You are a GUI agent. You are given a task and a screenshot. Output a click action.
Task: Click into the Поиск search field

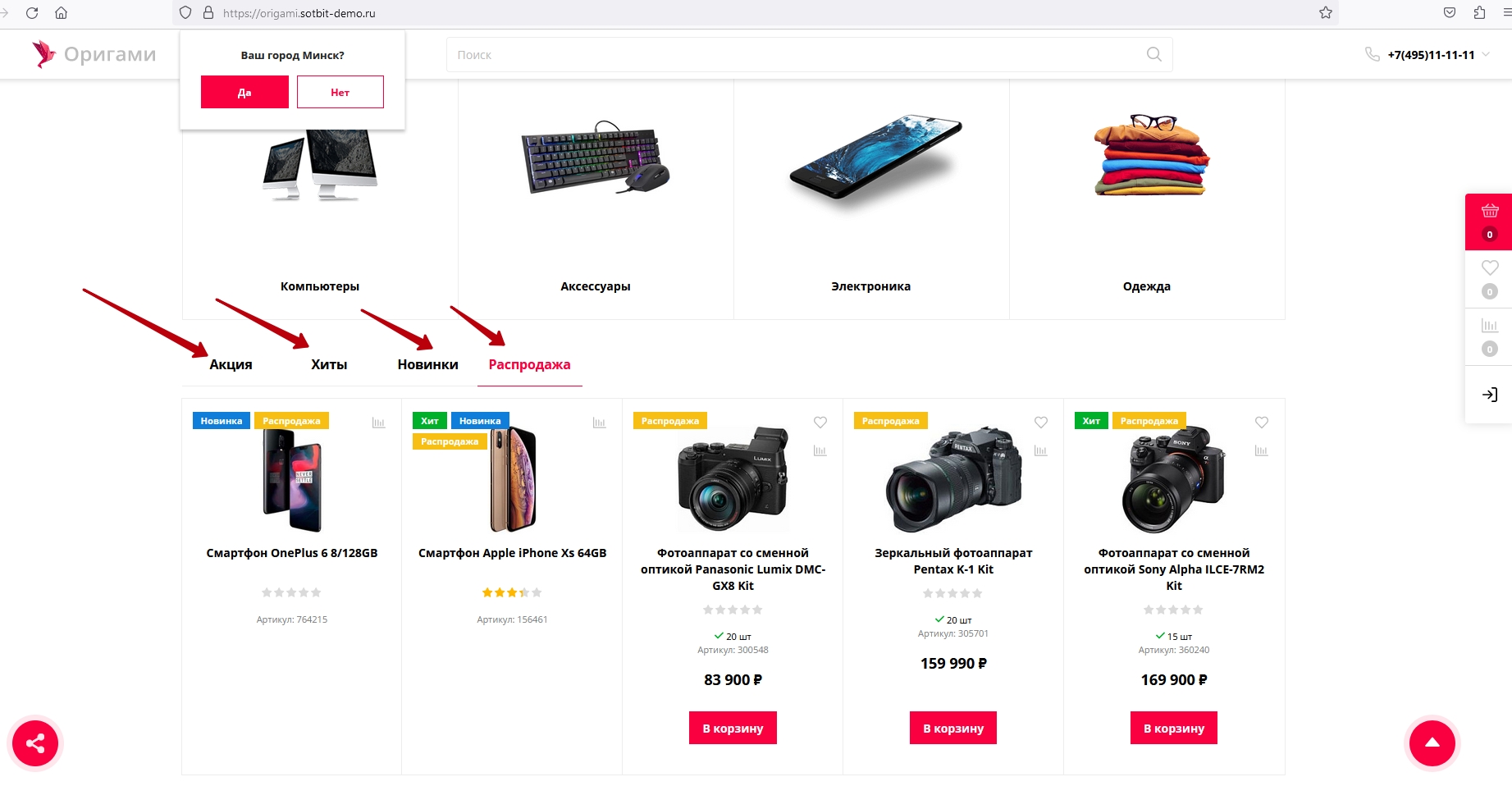tap(788, 55)
